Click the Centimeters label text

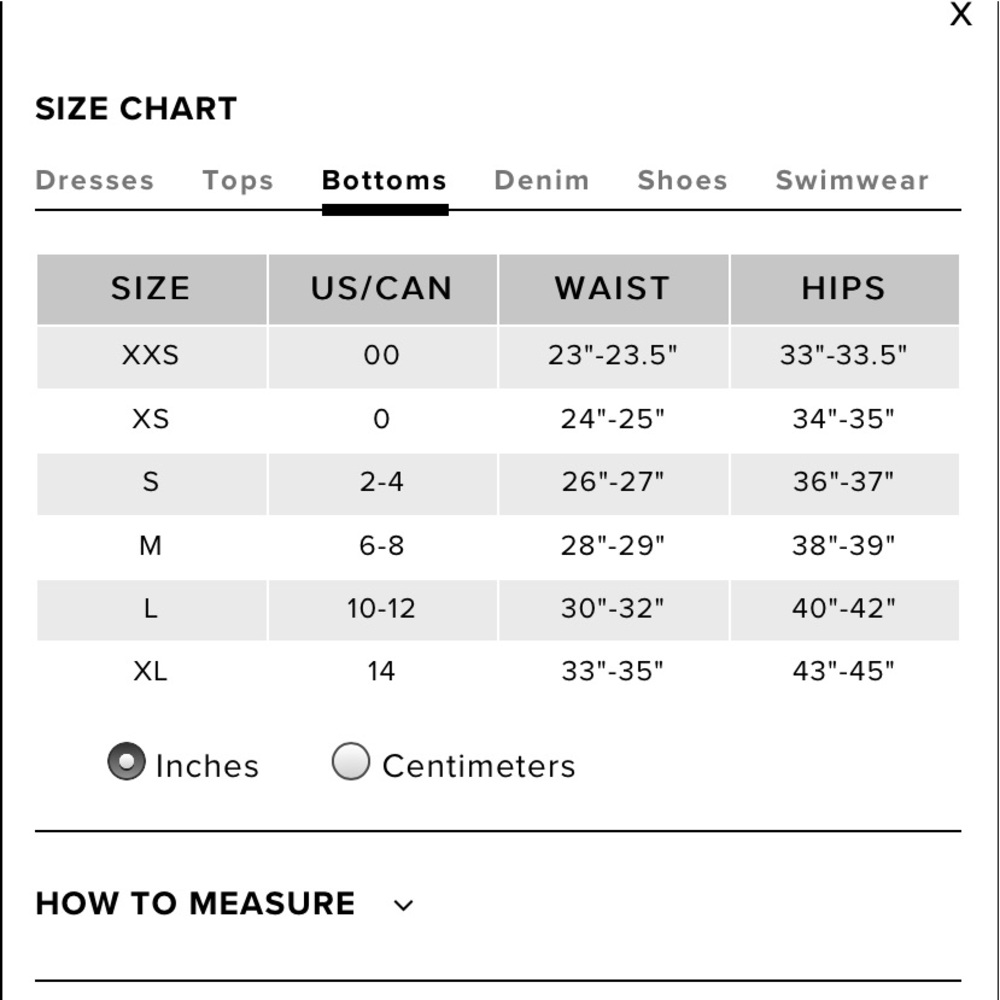point(479,766)
